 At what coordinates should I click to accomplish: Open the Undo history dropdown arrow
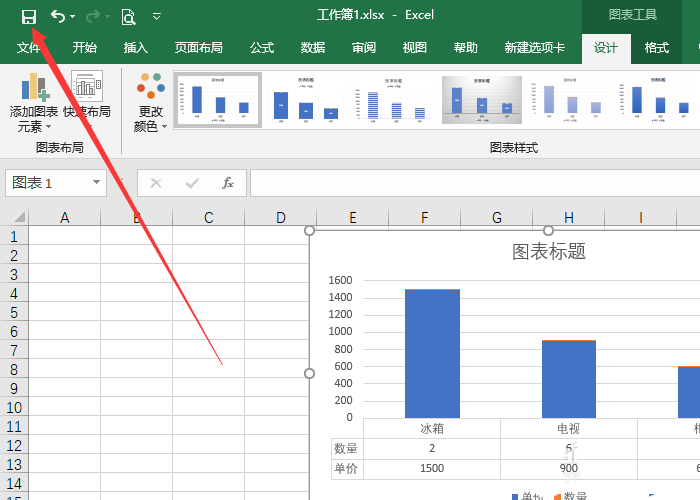(x=72, y=17)
